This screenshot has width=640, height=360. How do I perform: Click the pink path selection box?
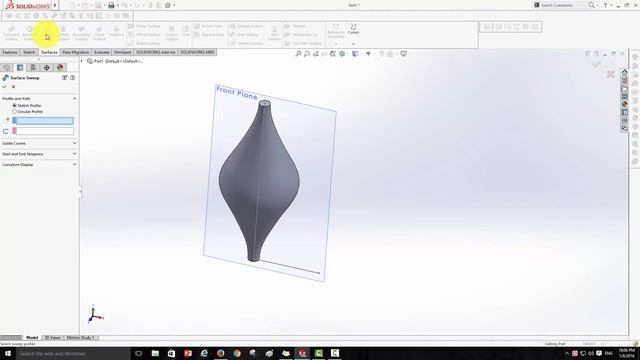point(43,131)
